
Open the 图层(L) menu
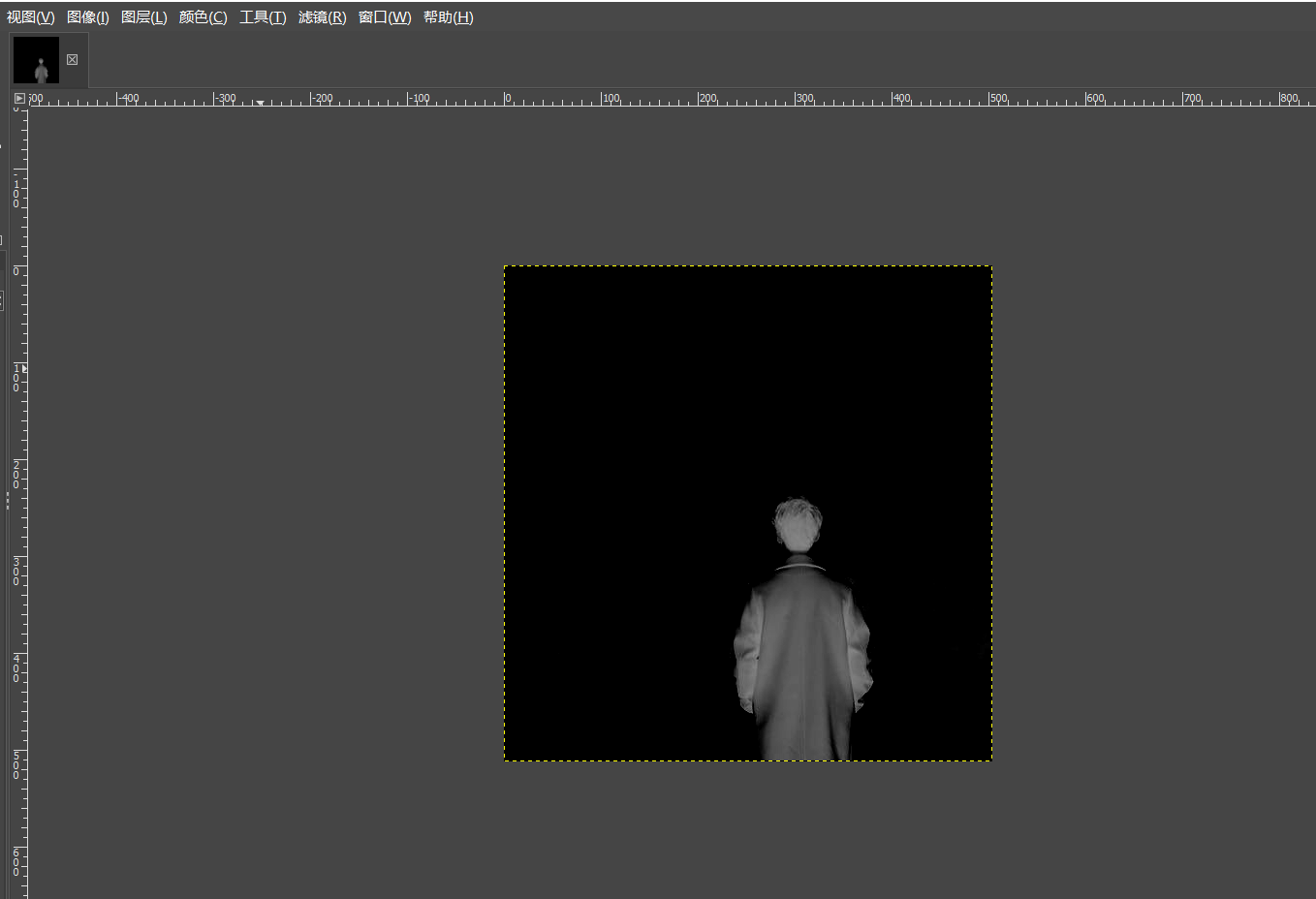tap(144, 17)
